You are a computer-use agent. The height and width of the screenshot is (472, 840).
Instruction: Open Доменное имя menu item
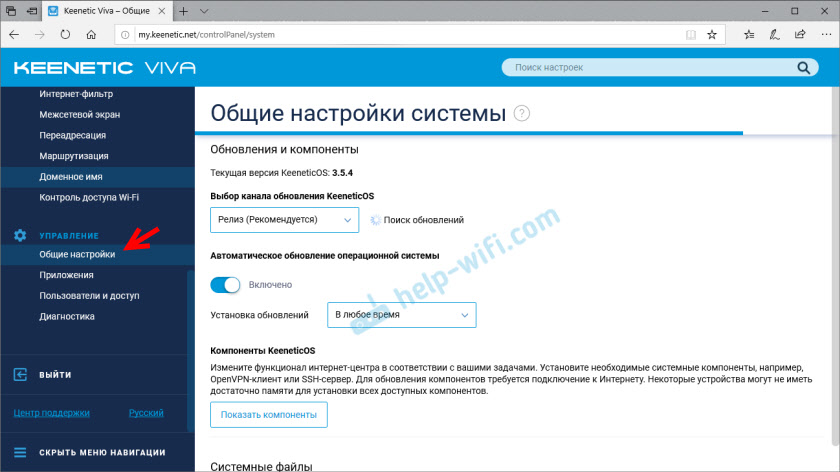click(71, 177)
